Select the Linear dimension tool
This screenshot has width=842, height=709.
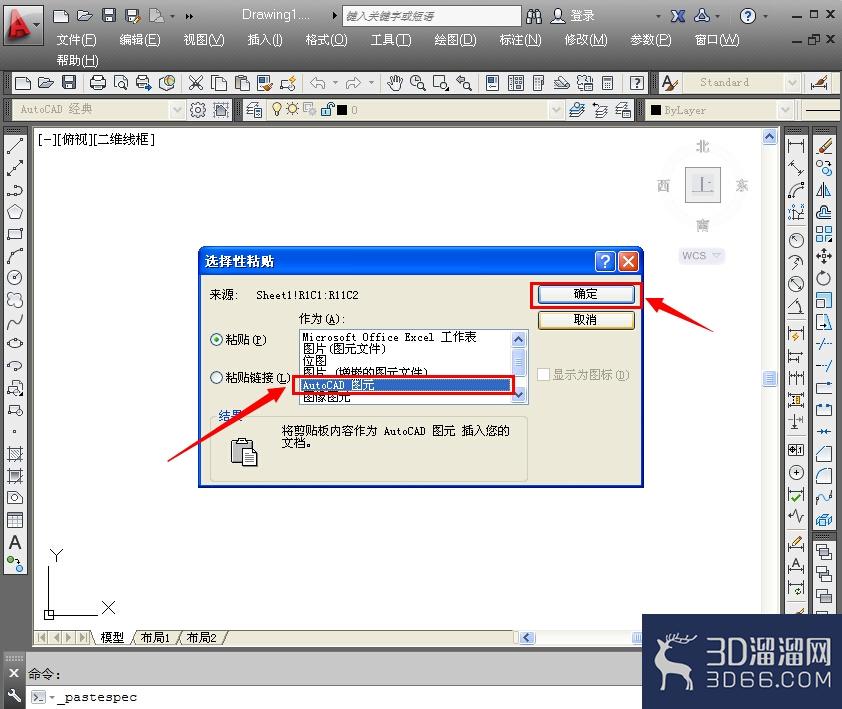coord(796,146)
